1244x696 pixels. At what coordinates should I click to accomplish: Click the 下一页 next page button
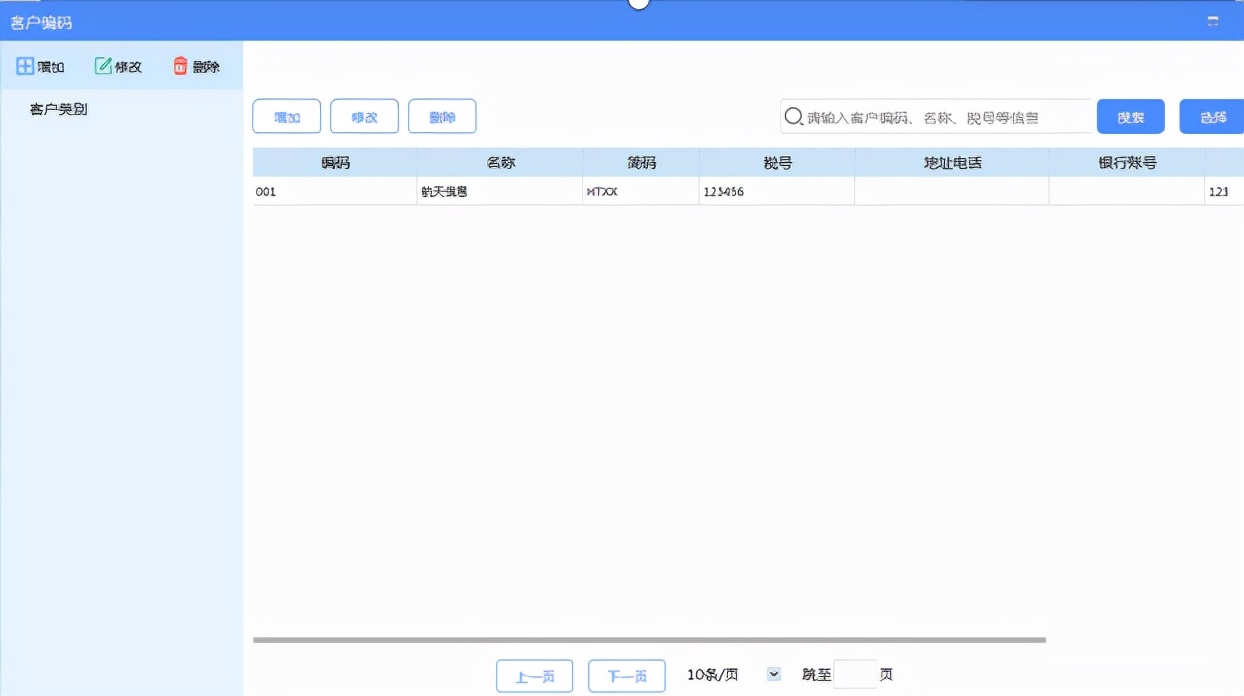click(627, 675)
